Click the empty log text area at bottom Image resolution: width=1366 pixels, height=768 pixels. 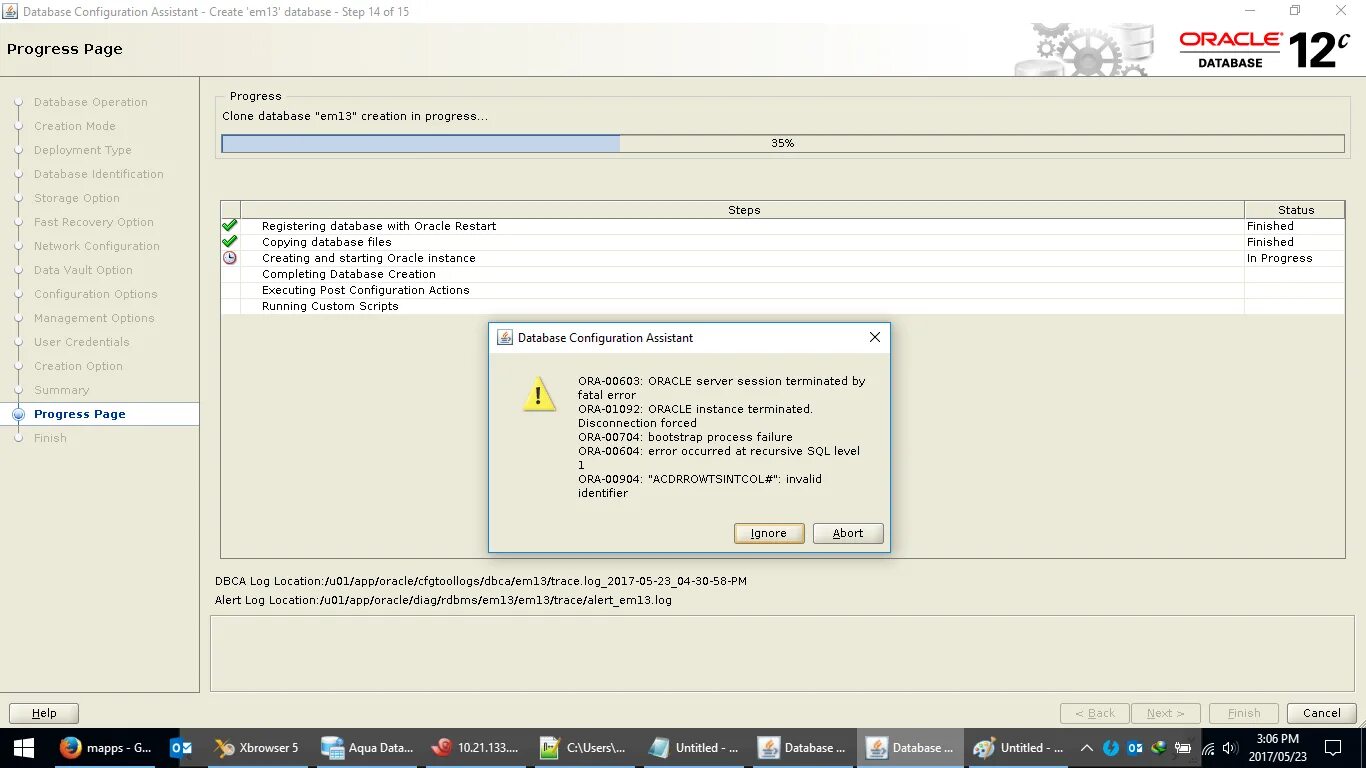781,653
